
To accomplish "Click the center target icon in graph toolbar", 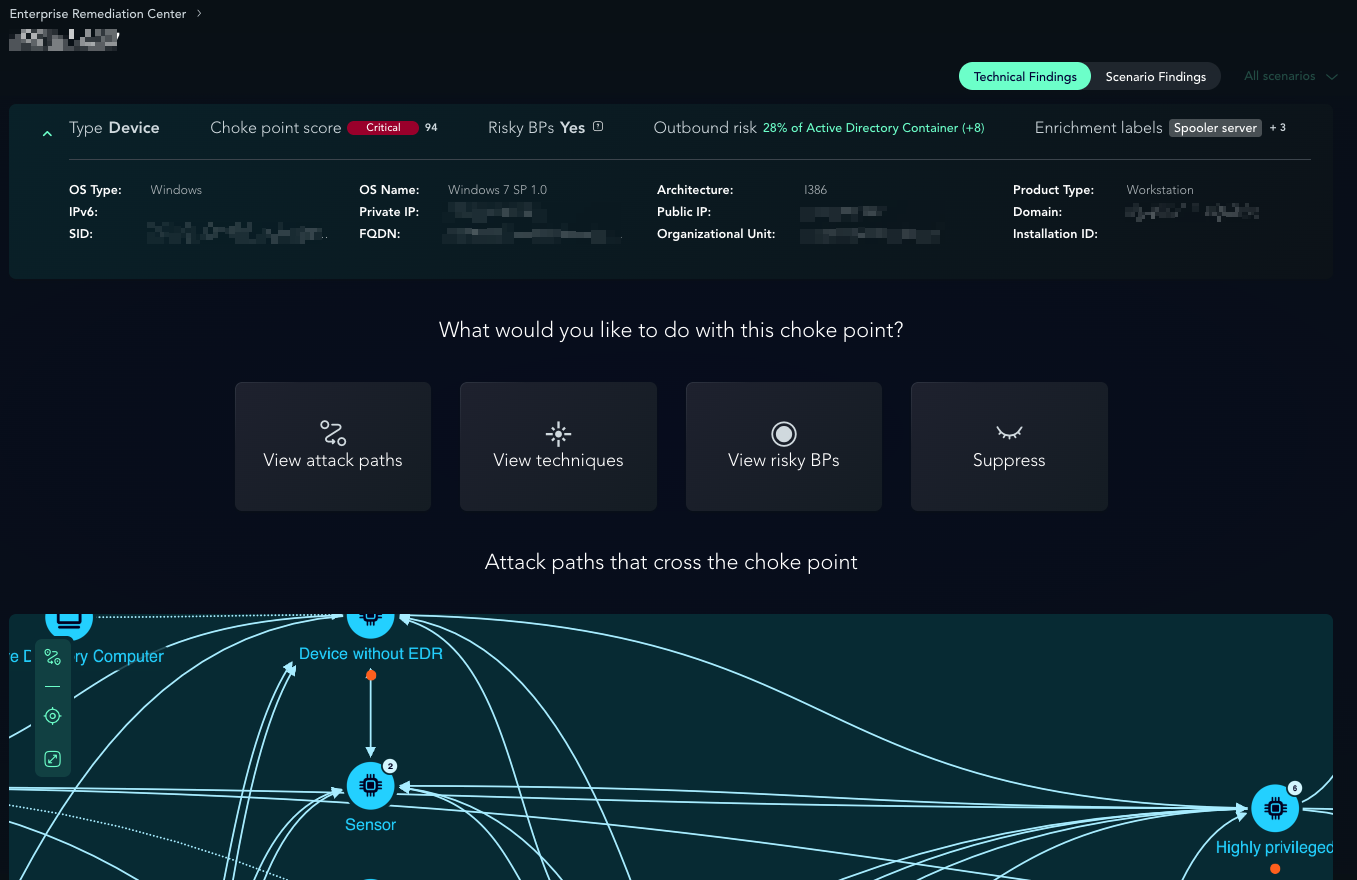I will 53,716.
